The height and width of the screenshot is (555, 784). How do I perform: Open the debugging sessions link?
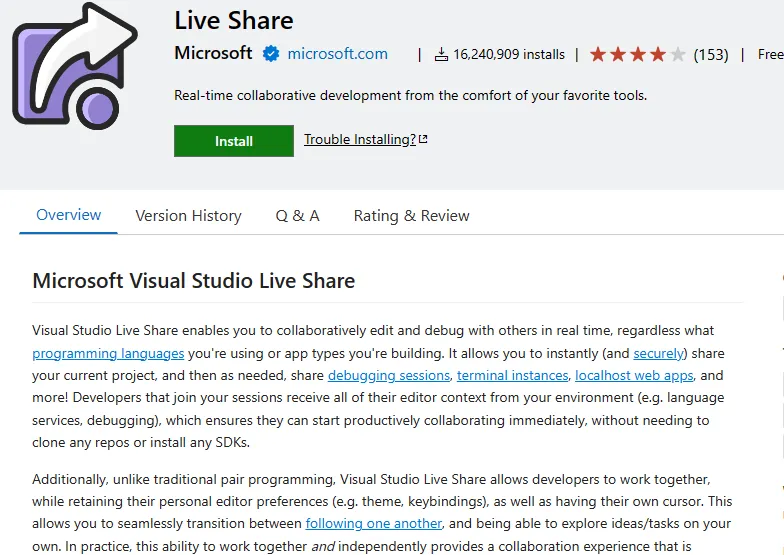point(388,376)
